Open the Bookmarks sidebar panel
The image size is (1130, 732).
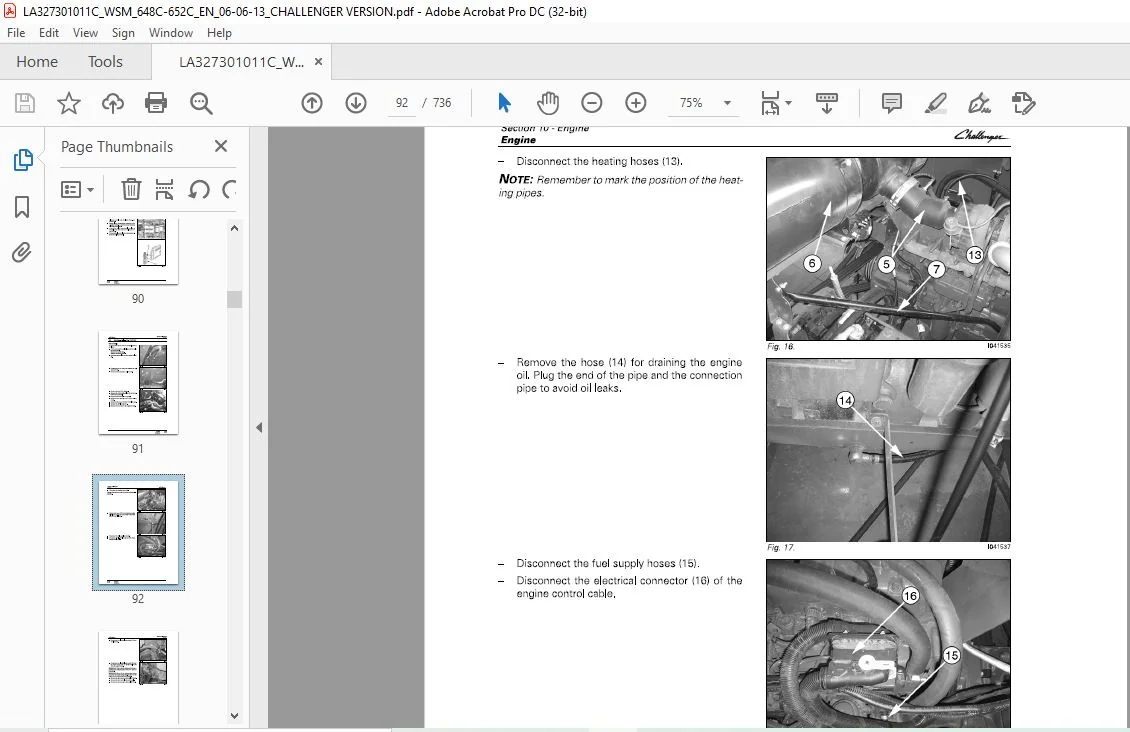(22, 207)
